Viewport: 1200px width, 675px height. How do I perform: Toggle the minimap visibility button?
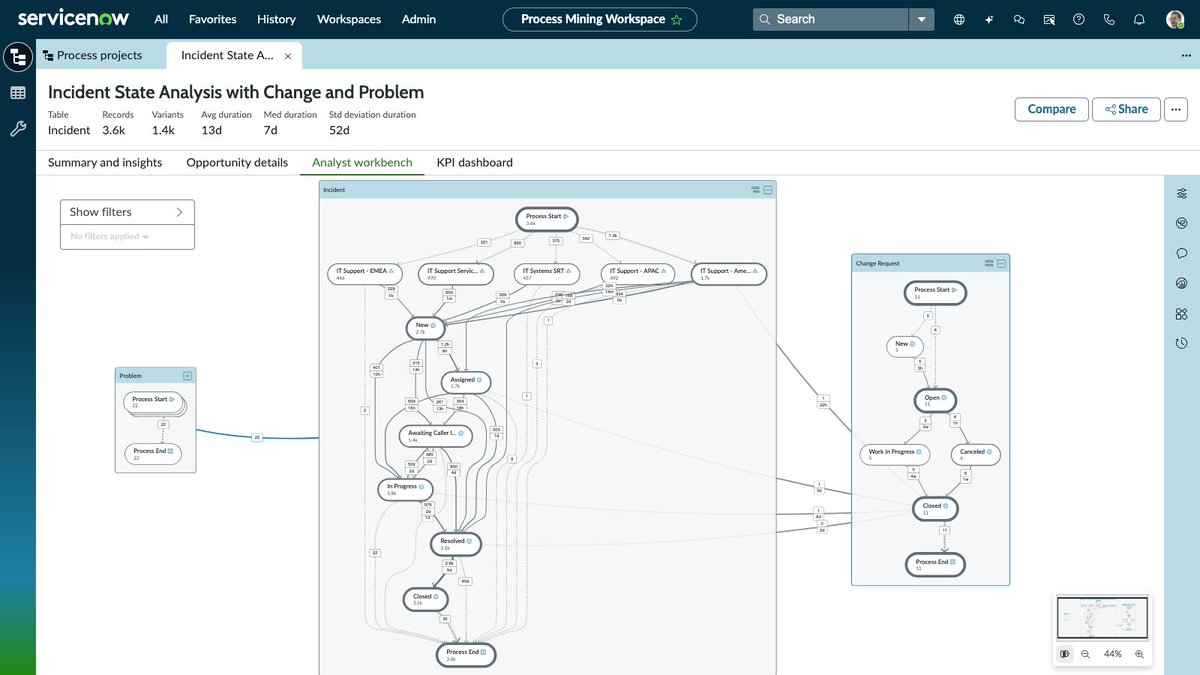[x=1066, y=654]
